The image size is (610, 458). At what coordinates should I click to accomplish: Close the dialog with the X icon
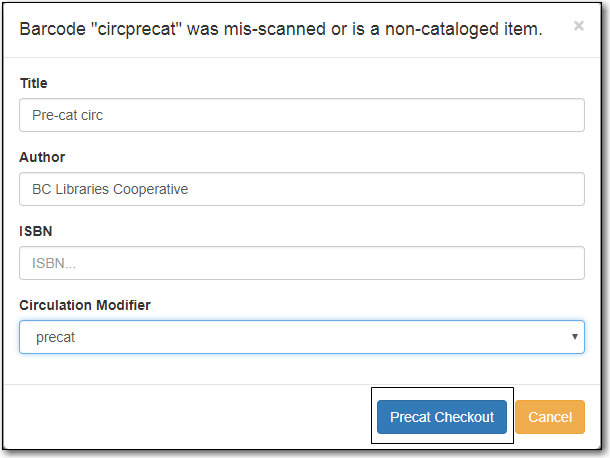(x=578, y=26)
